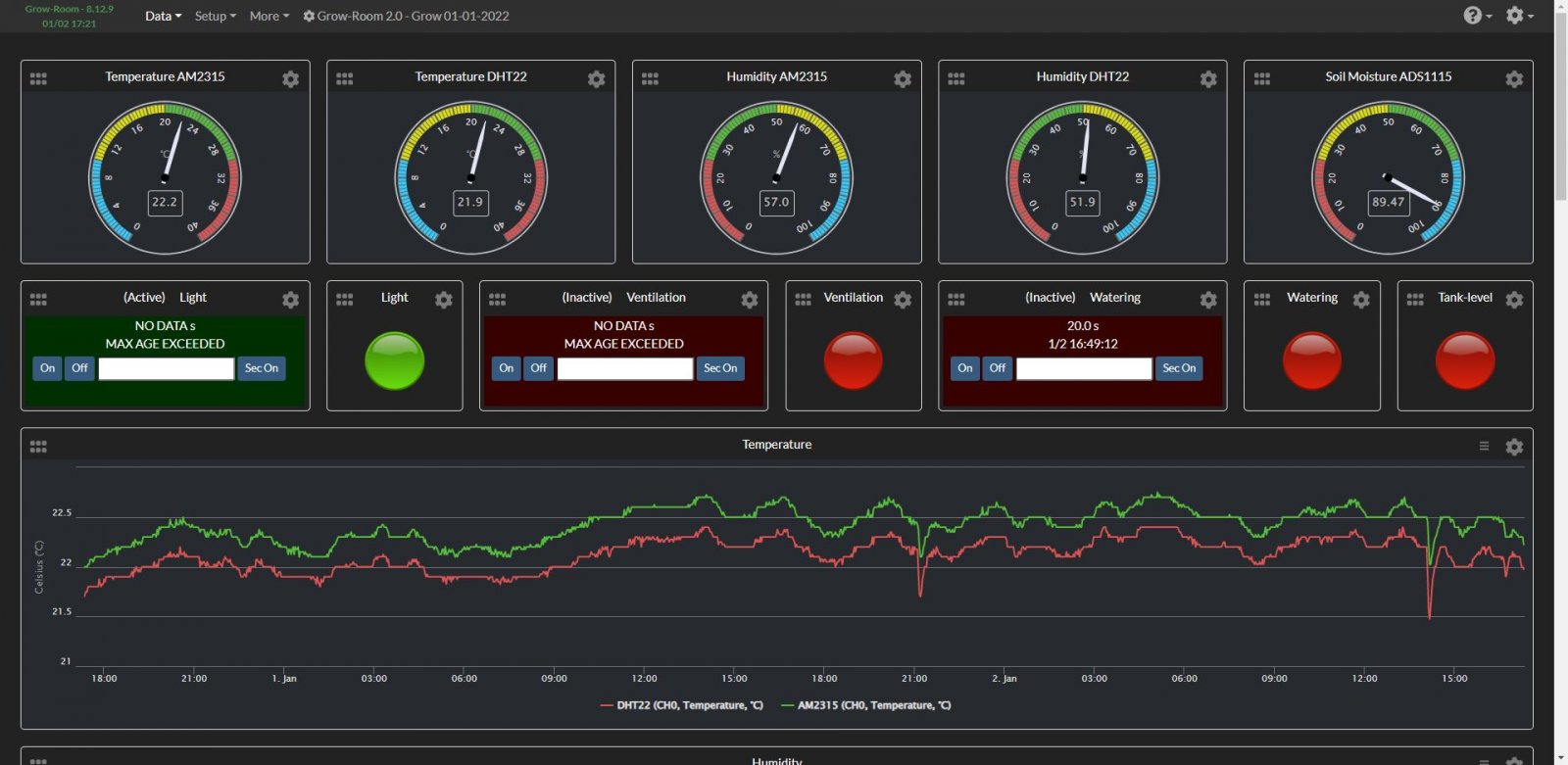Turn Off the Ventilation output

click(x=538, y=368)
